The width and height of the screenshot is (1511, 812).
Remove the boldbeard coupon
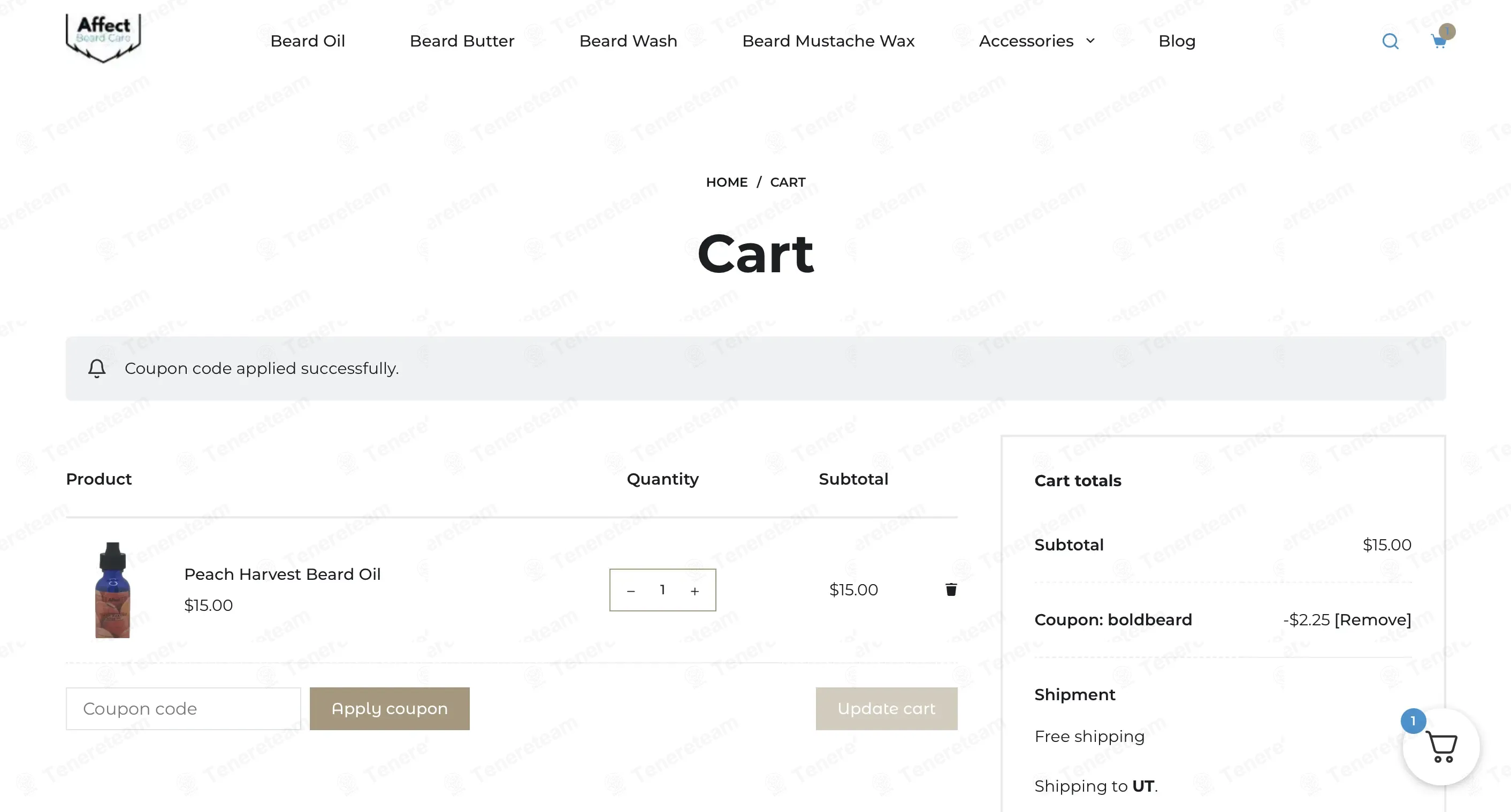point(1372,620)
